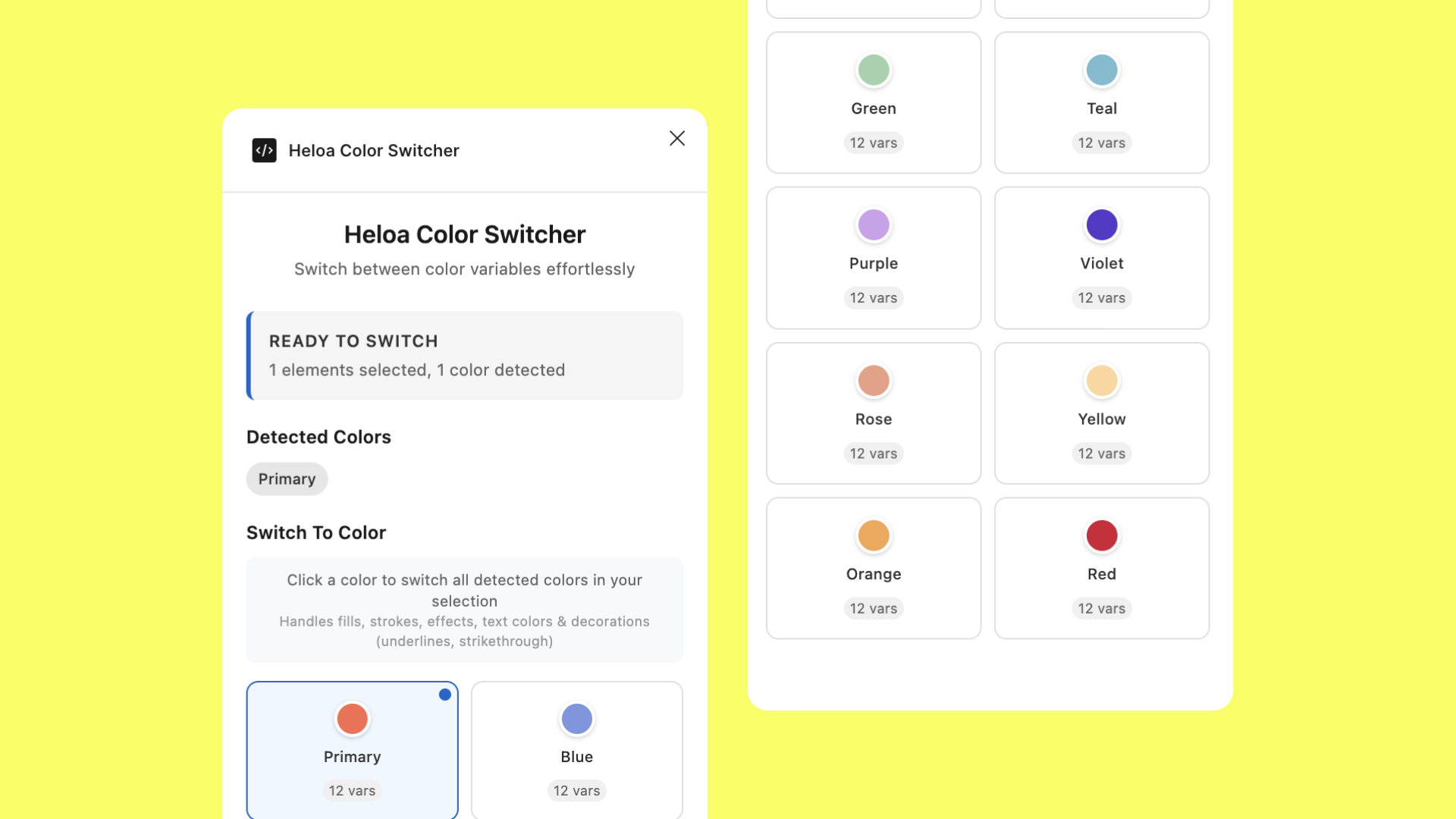
Task: Click the 12 vars badge under Blue
Action: 576,790
